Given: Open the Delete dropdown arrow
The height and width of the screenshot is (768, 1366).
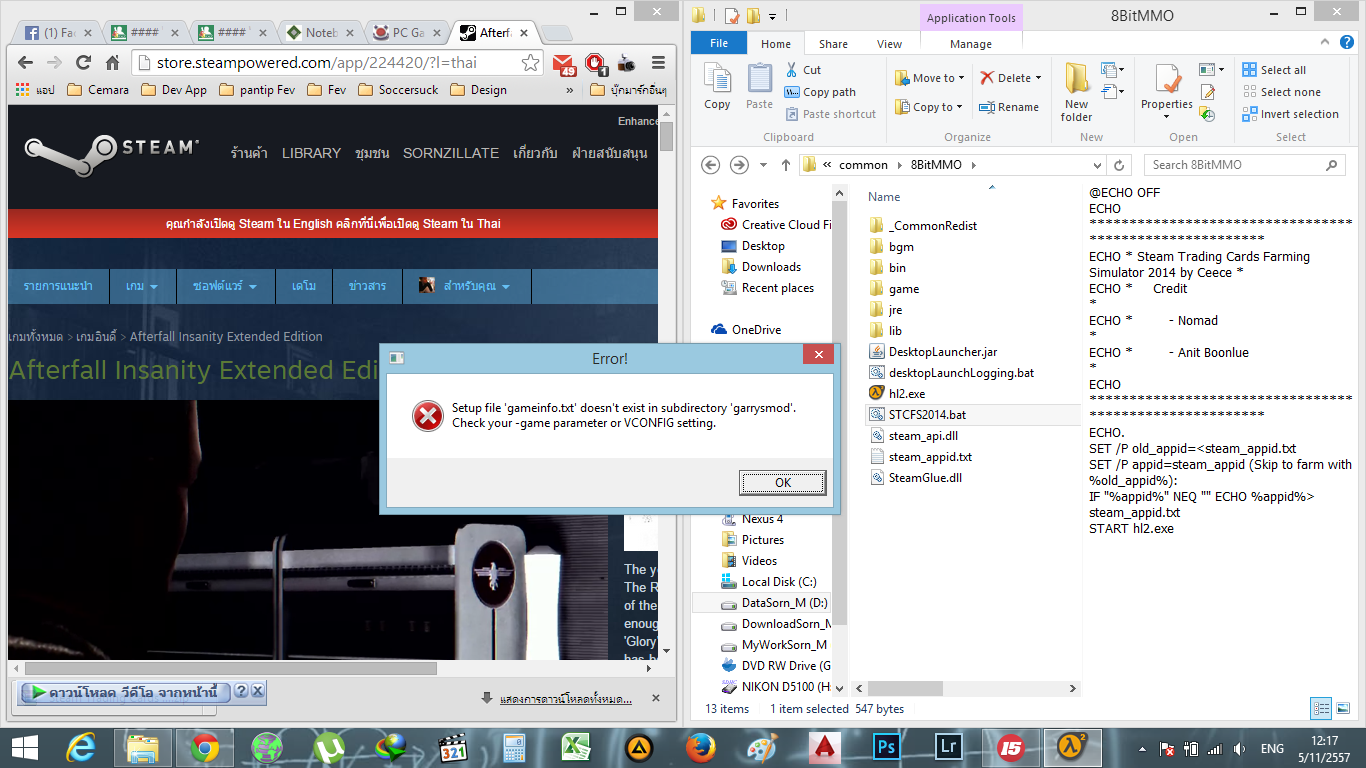Looking at the screenshot, I should click(1038, 78).
